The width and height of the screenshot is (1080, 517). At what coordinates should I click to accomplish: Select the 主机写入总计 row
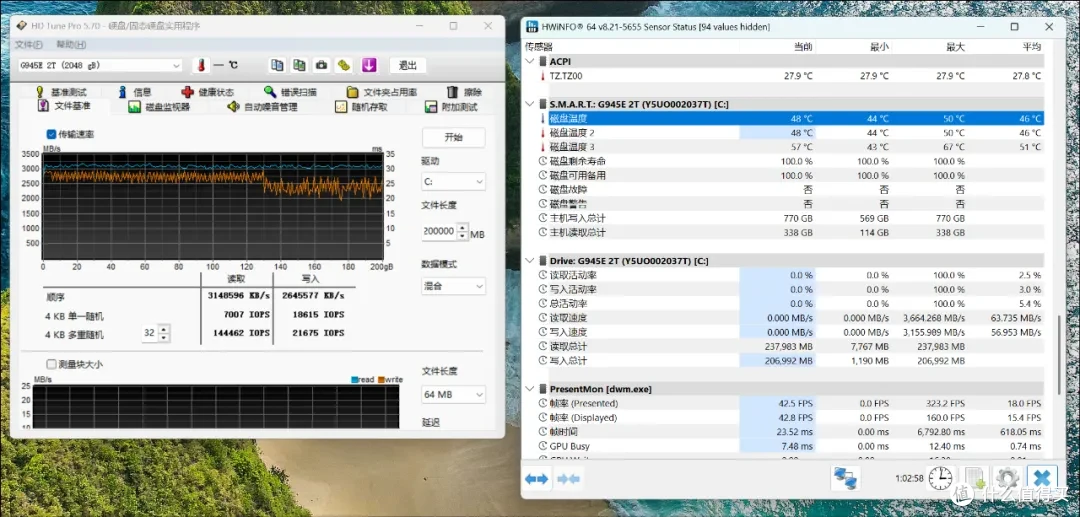[791, 218]
